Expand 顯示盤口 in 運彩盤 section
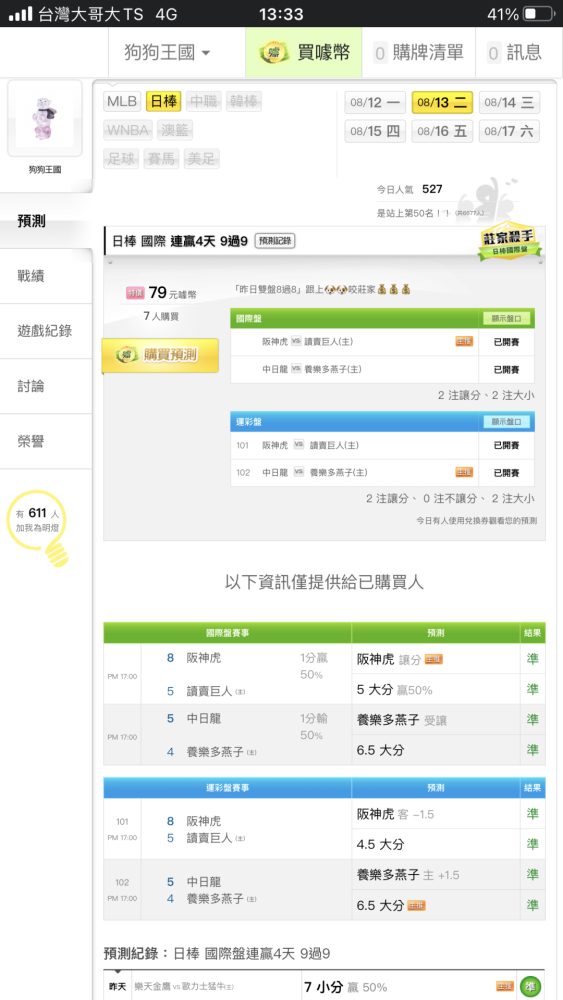Screen dimensions: 563x1000 506,422
